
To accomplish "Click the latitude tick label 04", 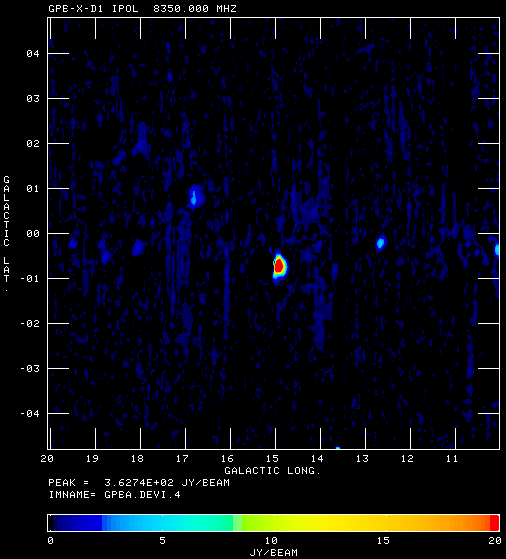I will tap(33, 53).
